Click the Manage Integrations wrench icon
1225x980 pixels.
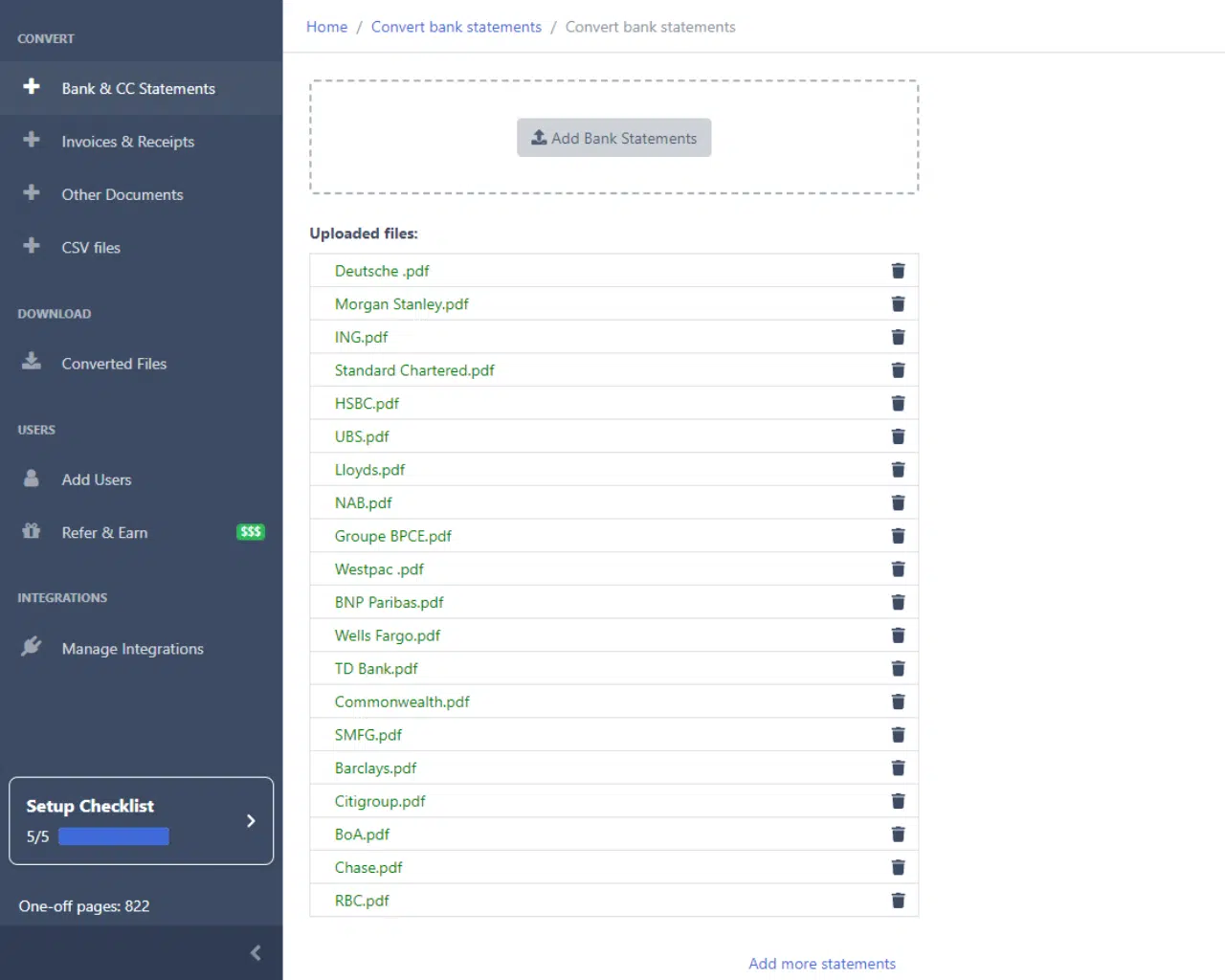(32, 648)
